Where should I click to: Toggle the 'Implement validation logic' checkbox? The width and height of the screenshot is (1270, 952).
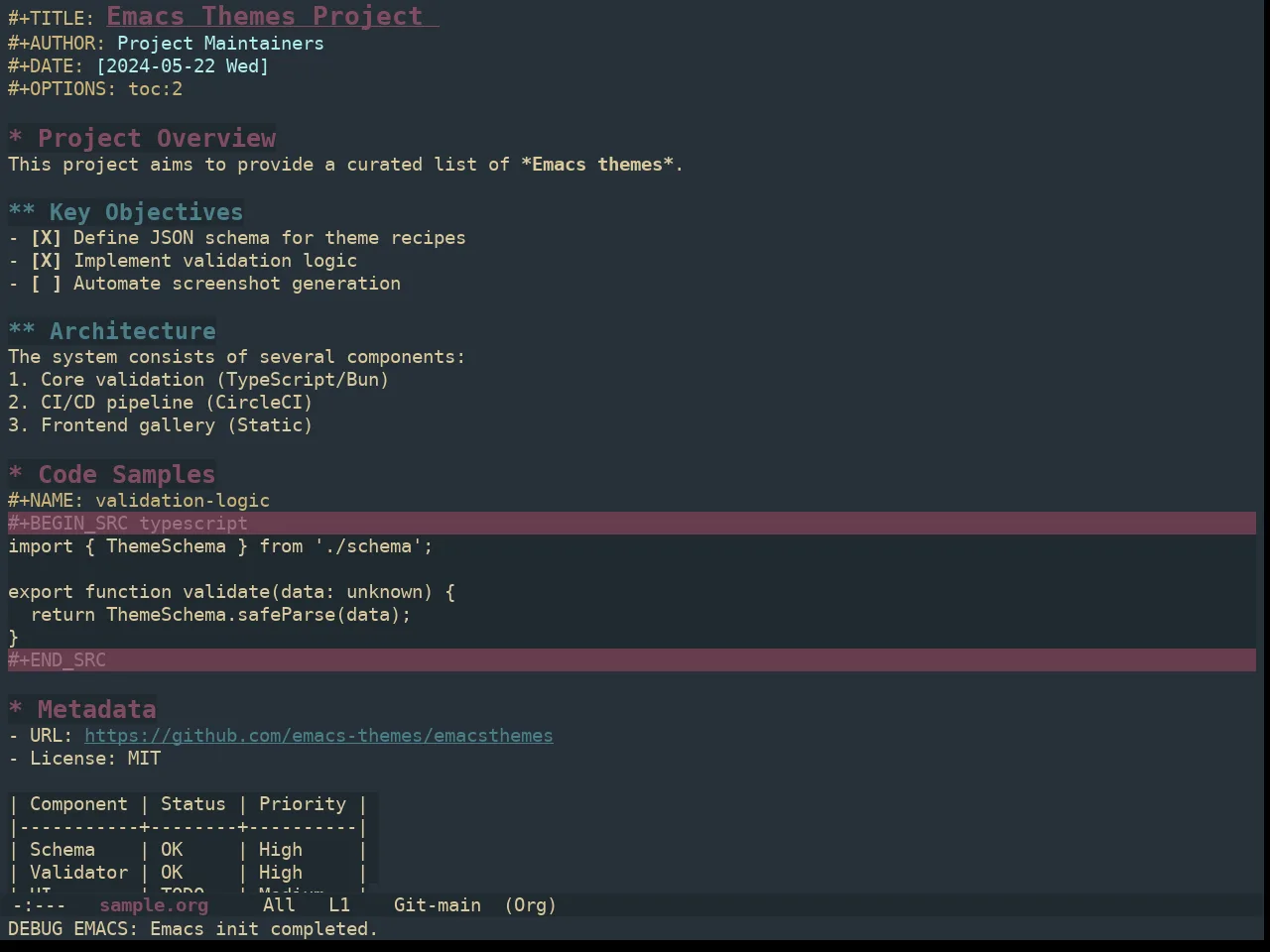coord(46,261)
